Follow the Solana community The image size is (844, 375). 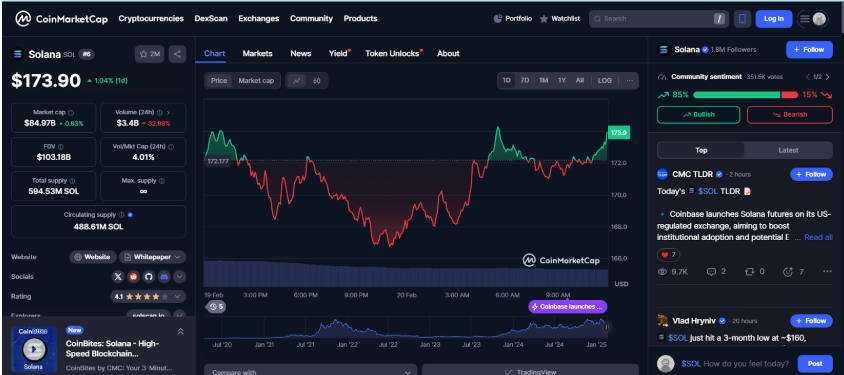(x=809, y=49)
